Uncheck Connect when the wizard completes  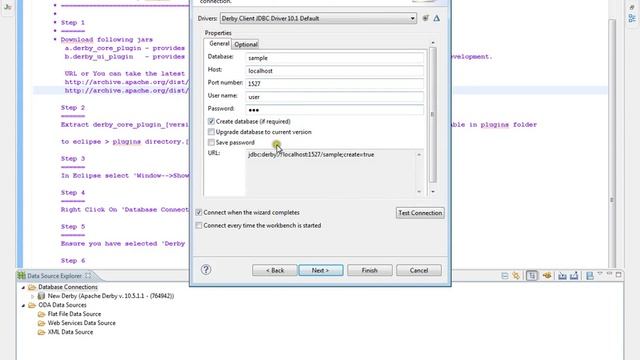click(199, 213)
